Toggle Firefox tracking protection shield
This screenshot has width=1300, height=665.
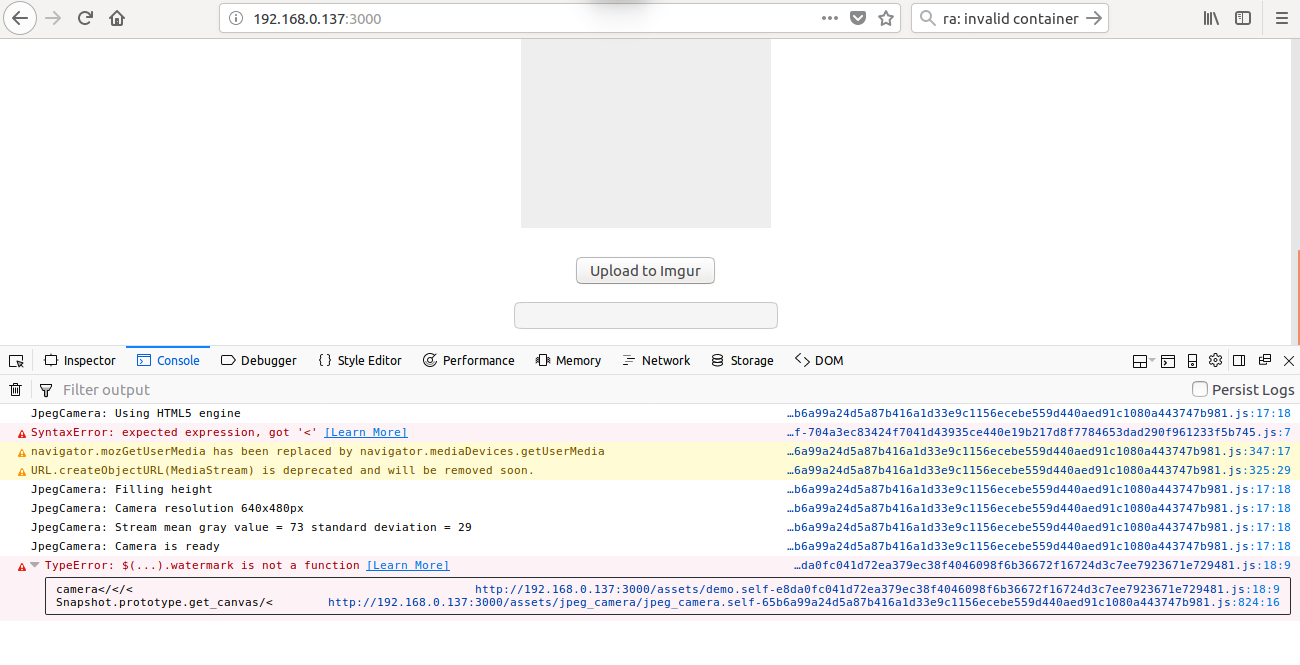coord(858,17)
